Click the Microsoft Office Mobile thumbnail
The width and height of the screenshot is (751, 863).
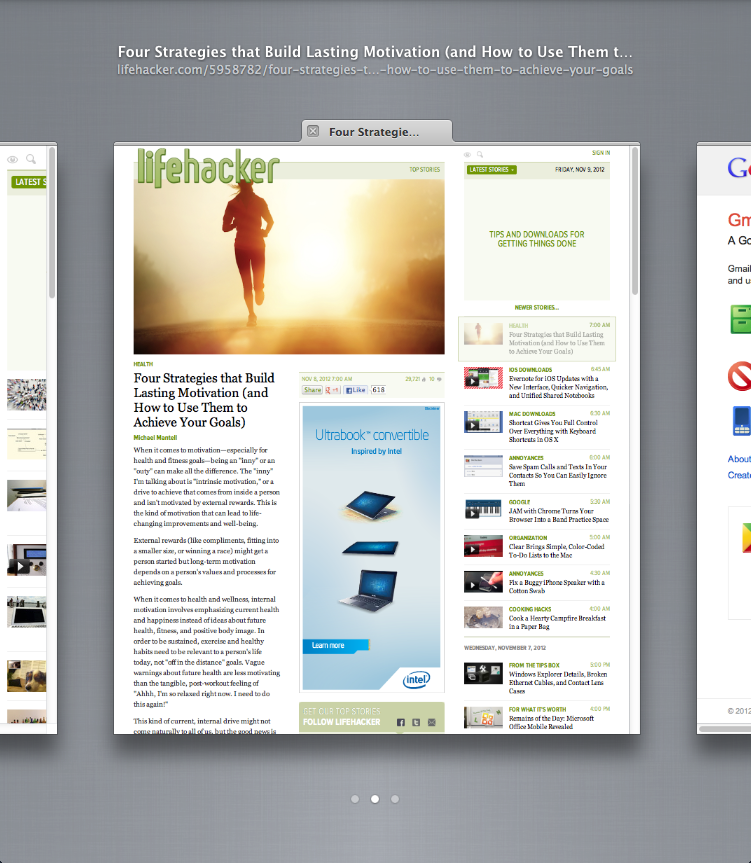(483, 717)
